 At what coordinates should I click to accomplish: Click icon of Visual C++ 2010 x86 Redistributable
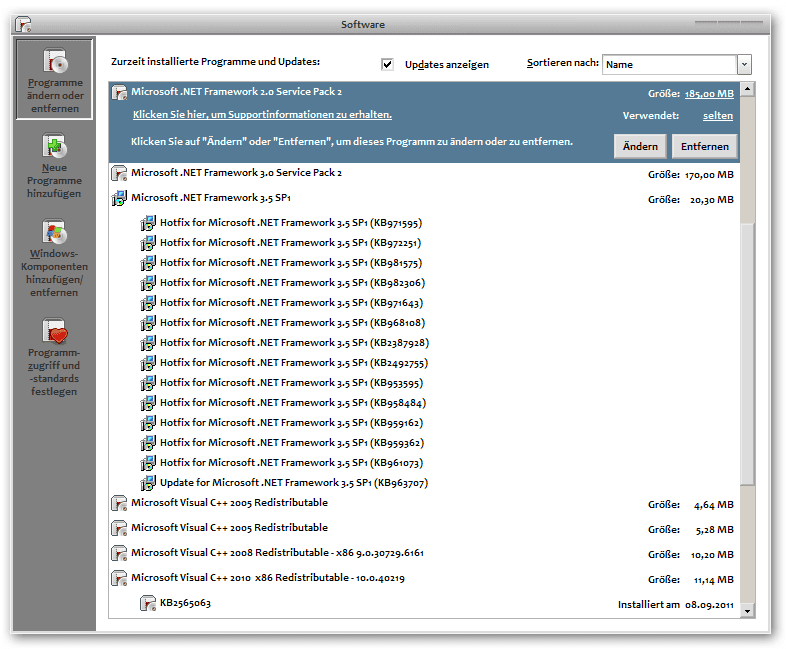click(119, 578)
